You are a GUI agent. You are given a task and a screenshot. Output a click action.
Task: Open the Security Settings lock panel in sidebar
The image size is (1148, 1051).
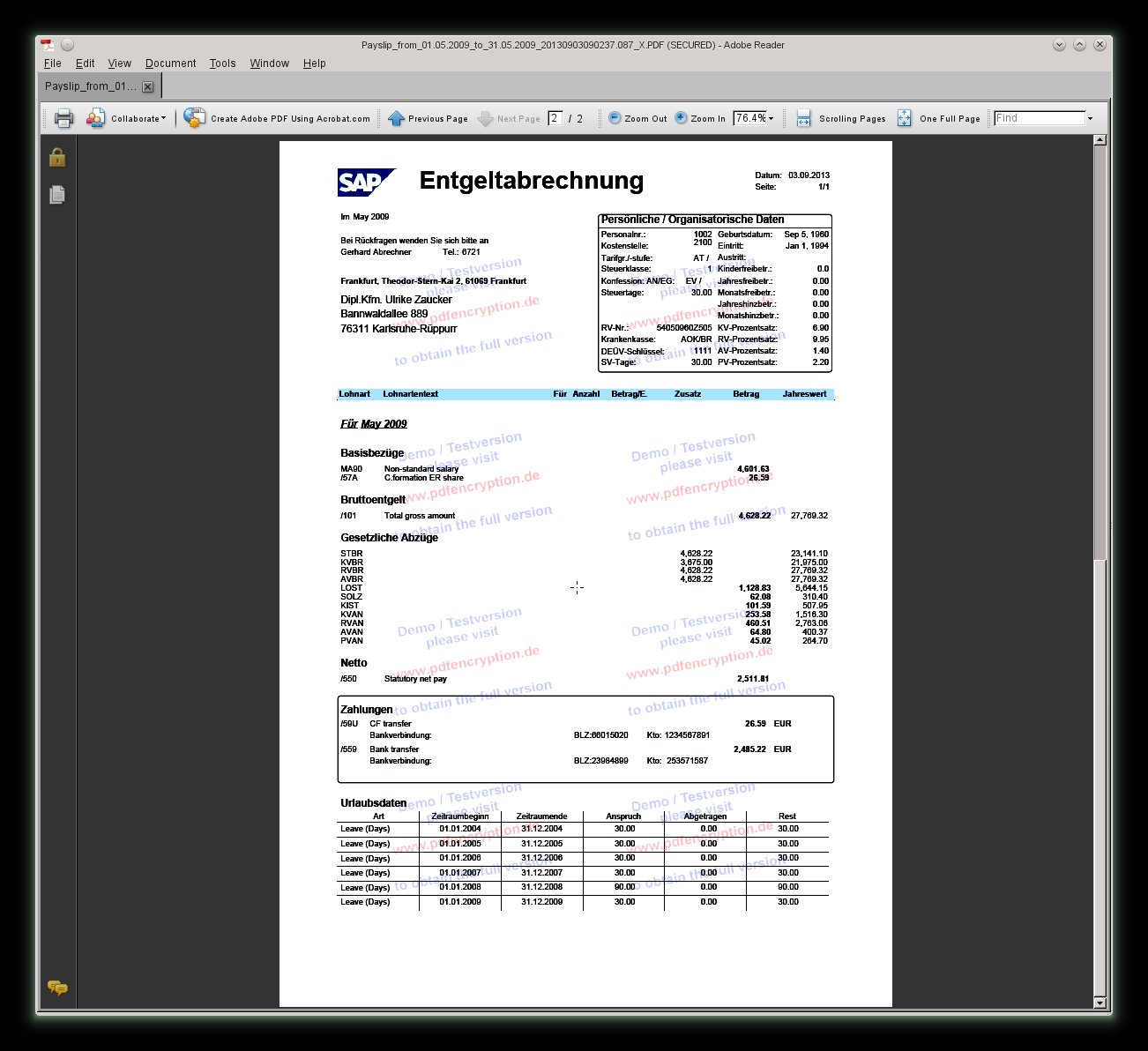56,157
